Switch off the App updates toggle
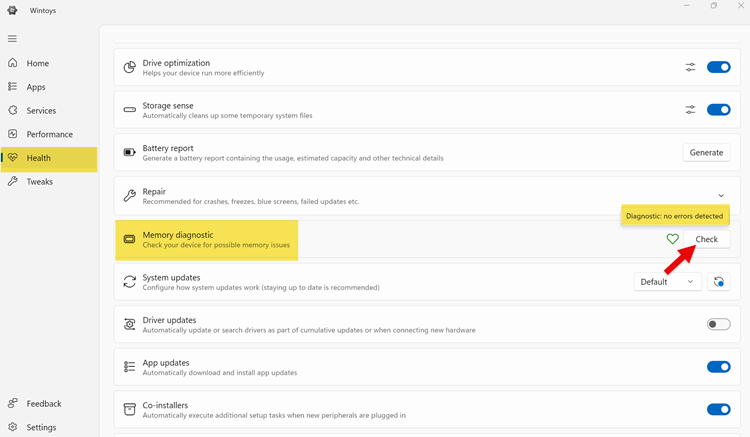Viewport: 750px width, 437px height. point(718,367)
